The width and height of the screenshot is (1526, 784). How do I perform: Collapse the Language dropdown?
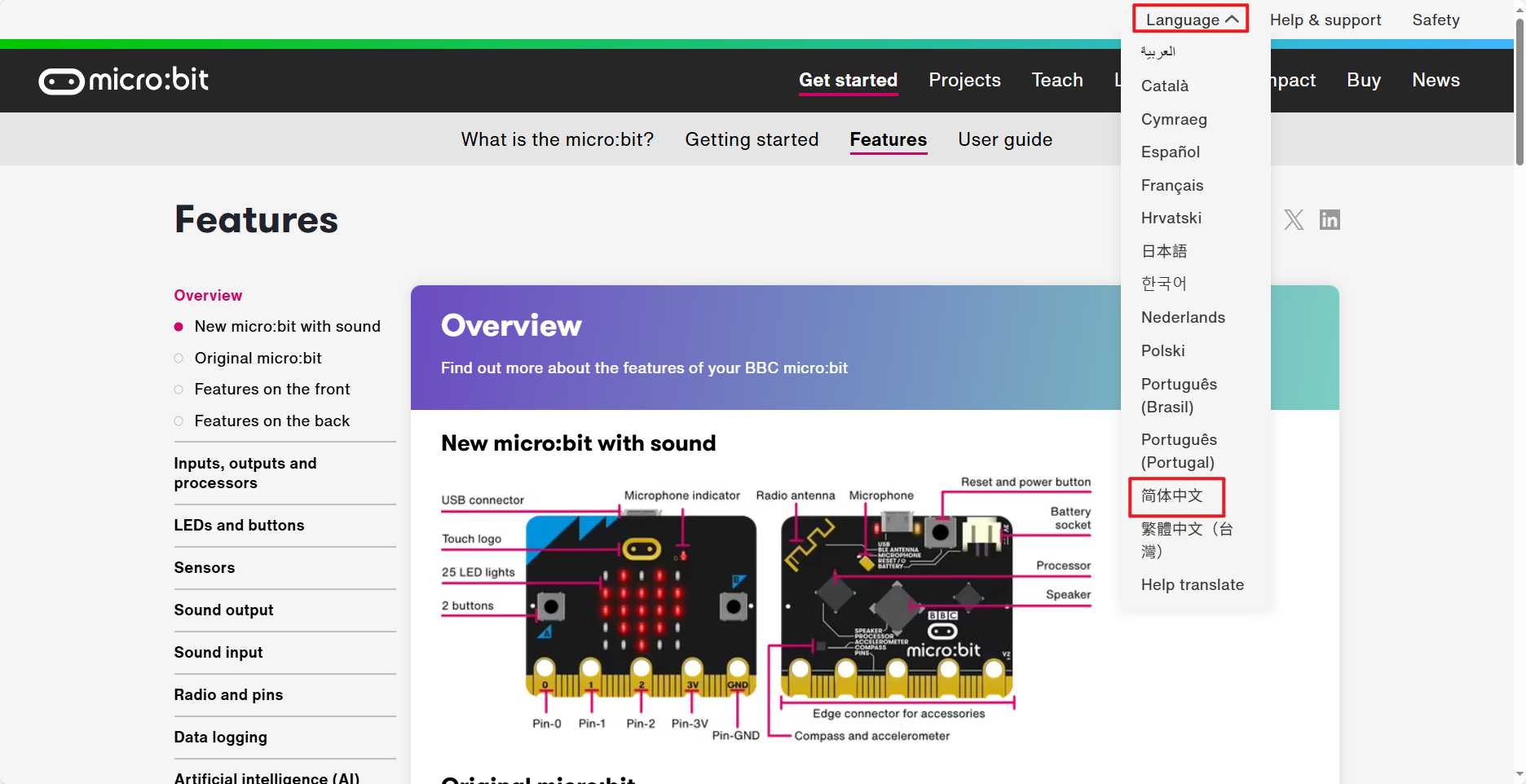tap(1191, 20)
